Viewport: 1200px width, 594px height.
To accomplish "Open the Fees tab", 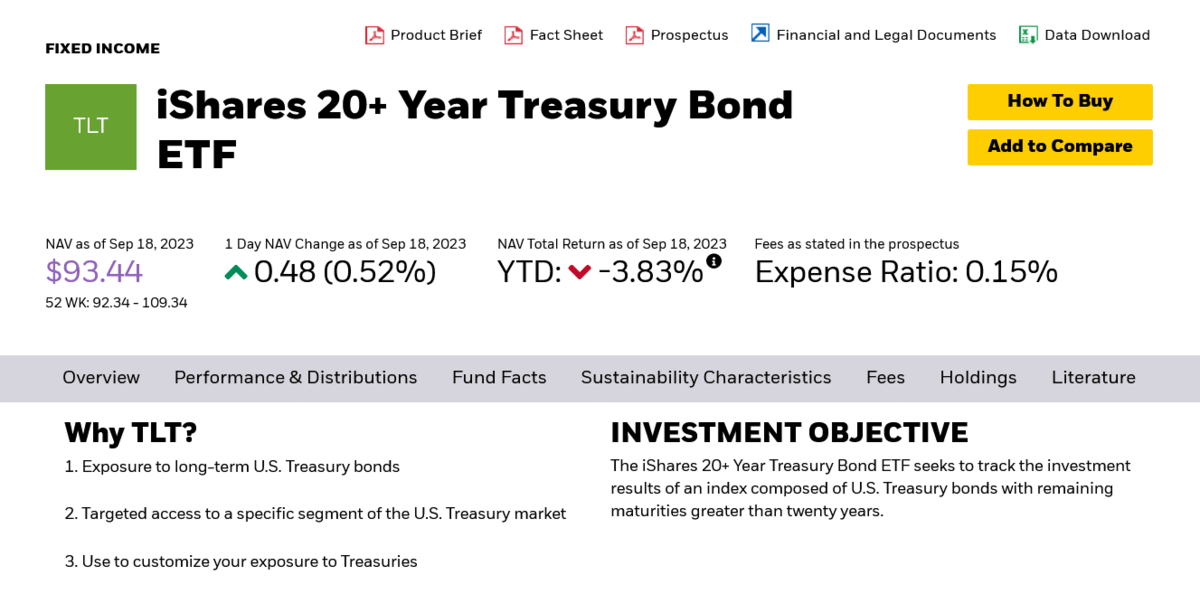I will click(x=886, y=378).
